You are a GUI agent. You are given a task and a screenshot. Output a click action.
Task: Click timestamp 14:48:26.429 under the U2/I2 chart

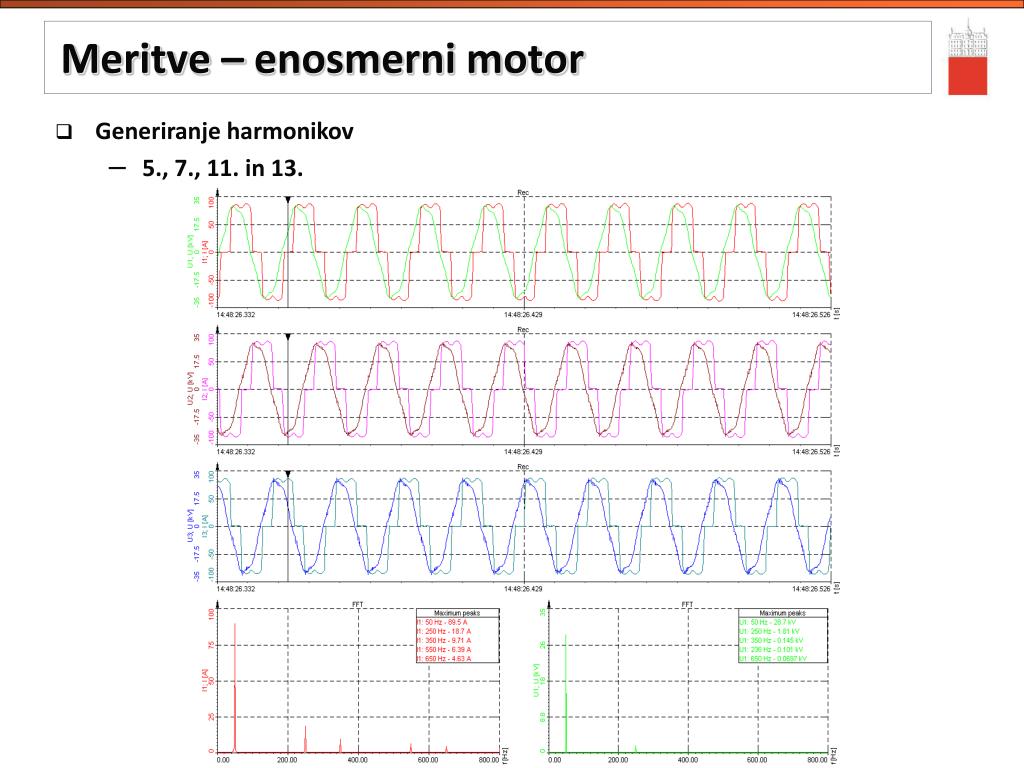coord(523,452)
